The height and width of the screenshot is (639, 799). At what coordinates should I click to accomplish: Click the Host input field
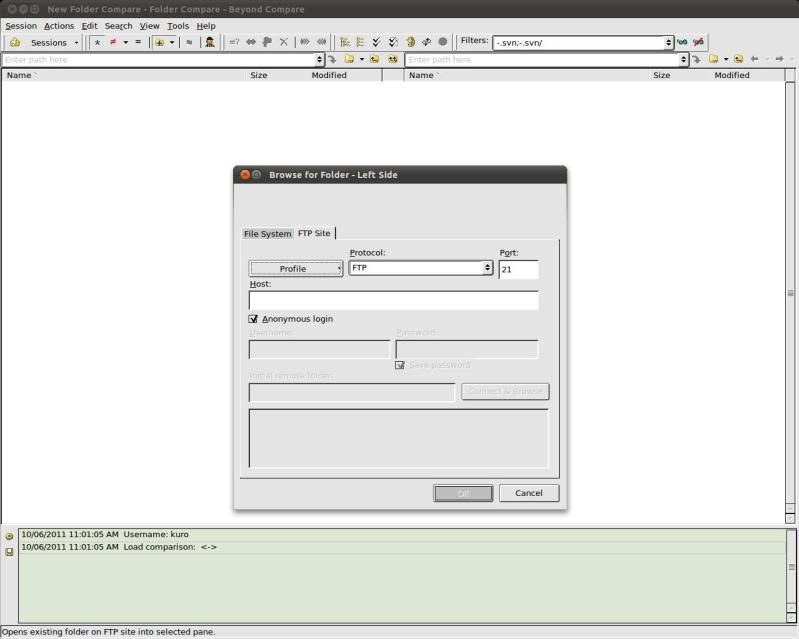pos(393,300)
